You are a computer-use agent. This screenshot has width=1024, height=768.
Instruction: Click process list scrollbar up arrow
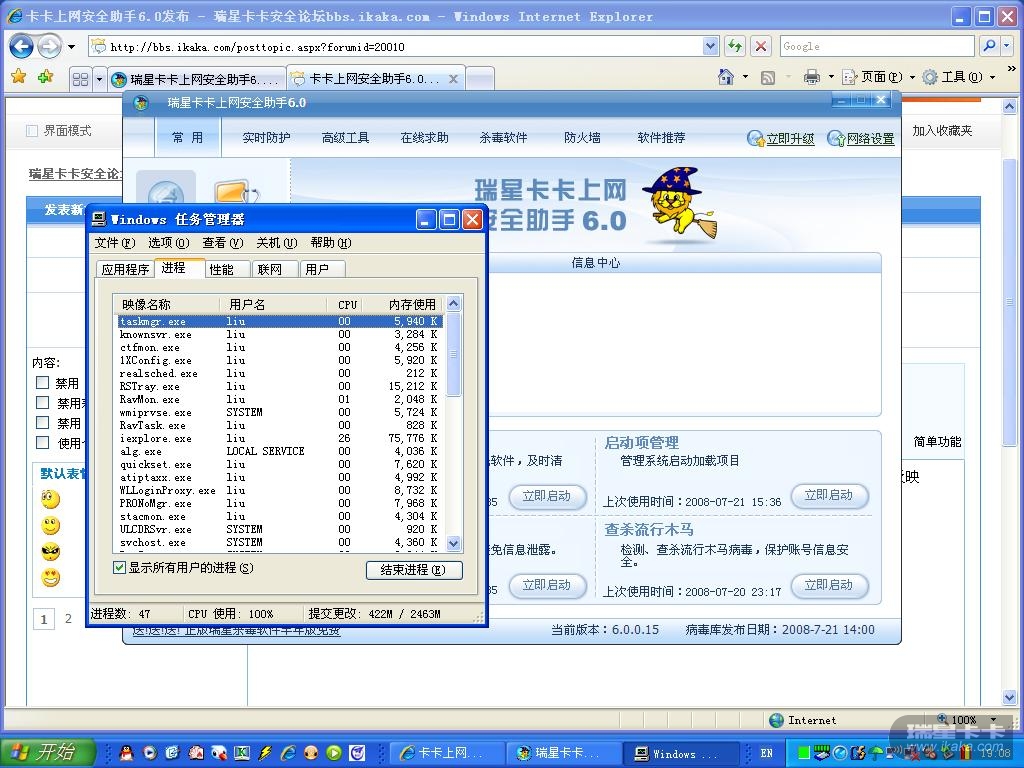coord(453,303)
